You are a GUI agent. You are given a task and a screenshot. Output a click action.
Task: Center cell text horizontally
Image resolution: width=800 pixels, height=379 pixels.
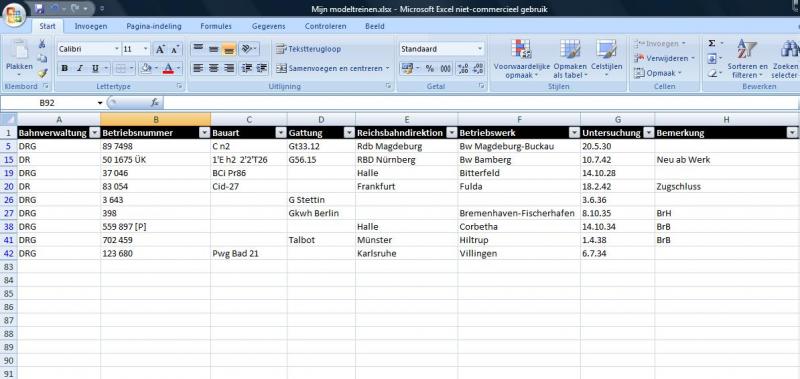214,68
